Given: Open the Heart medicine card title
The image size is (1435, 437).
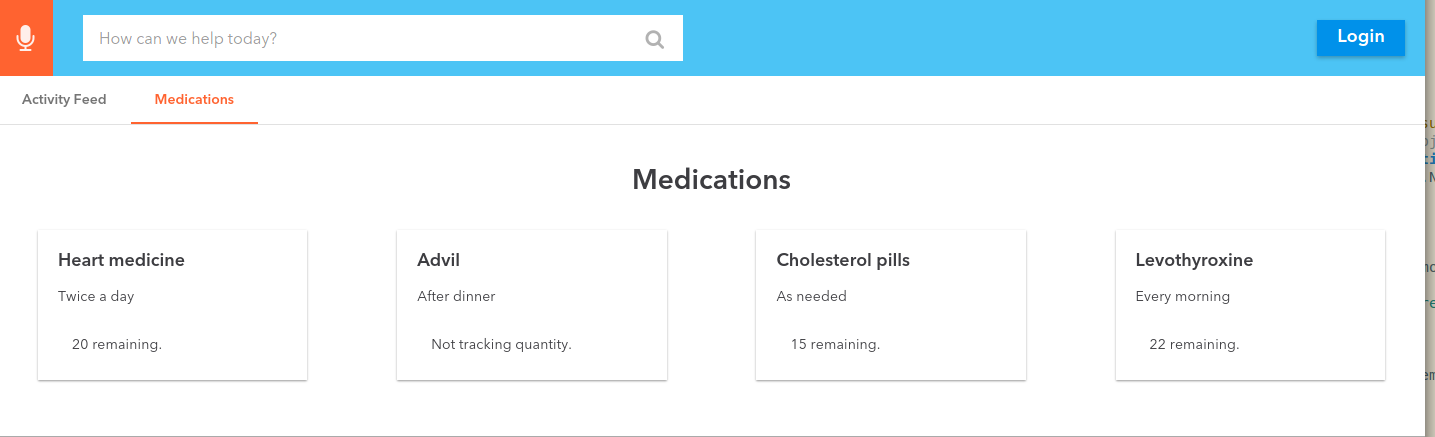Looking at the screenshot, I should (x=121, y=260).
